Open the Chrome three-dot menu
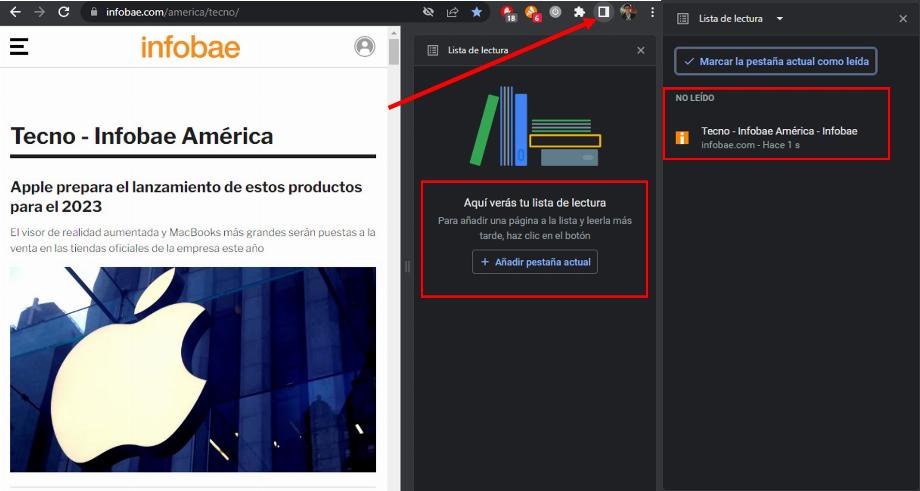This screenshot has height=491, width=920. pos(652,12)
